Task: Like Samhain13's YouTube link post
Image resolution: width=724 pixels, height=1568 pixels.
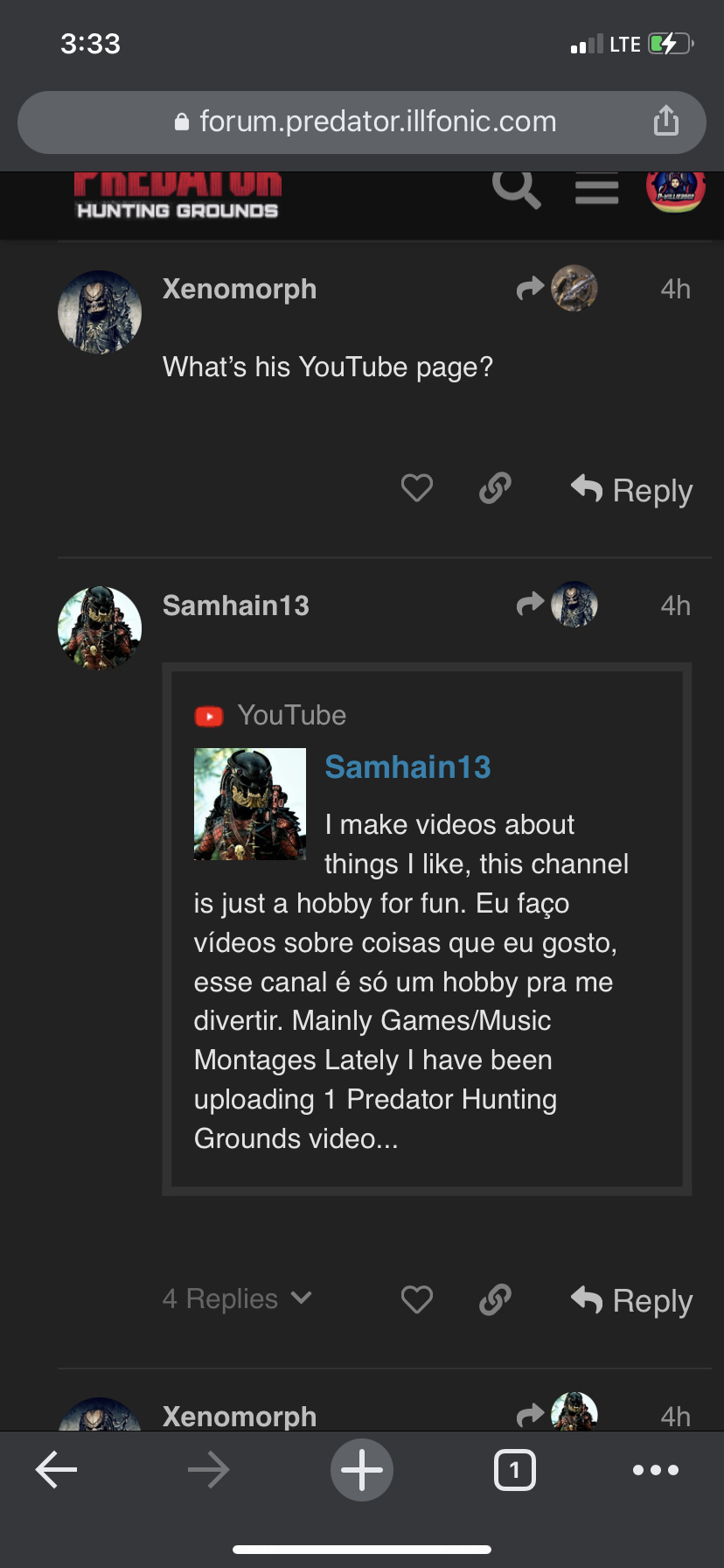Action: click(417, 1299)
